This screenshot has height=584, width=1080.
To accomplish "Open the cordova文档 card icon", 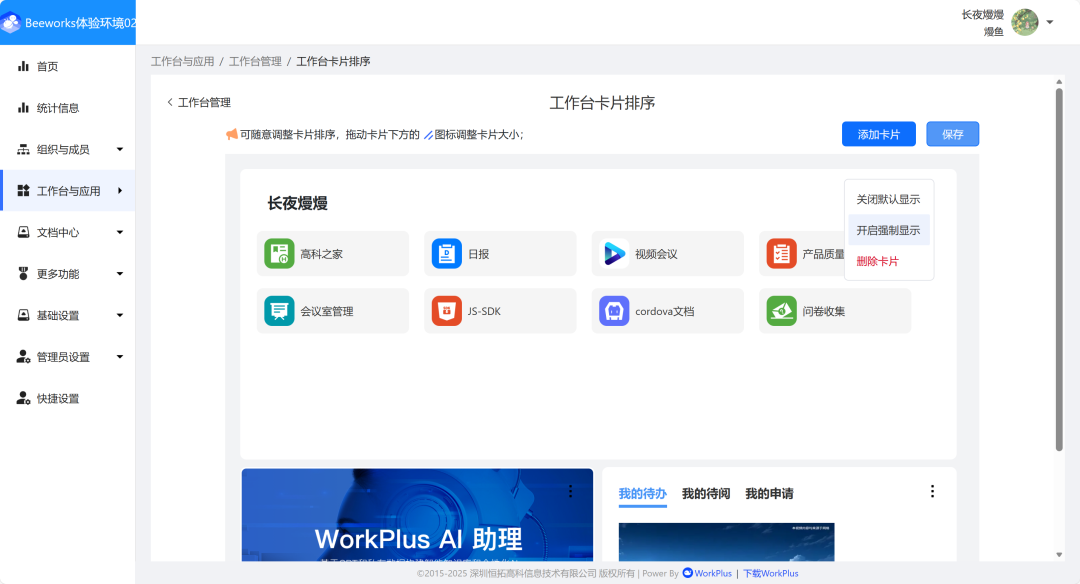I will (613, 310).
